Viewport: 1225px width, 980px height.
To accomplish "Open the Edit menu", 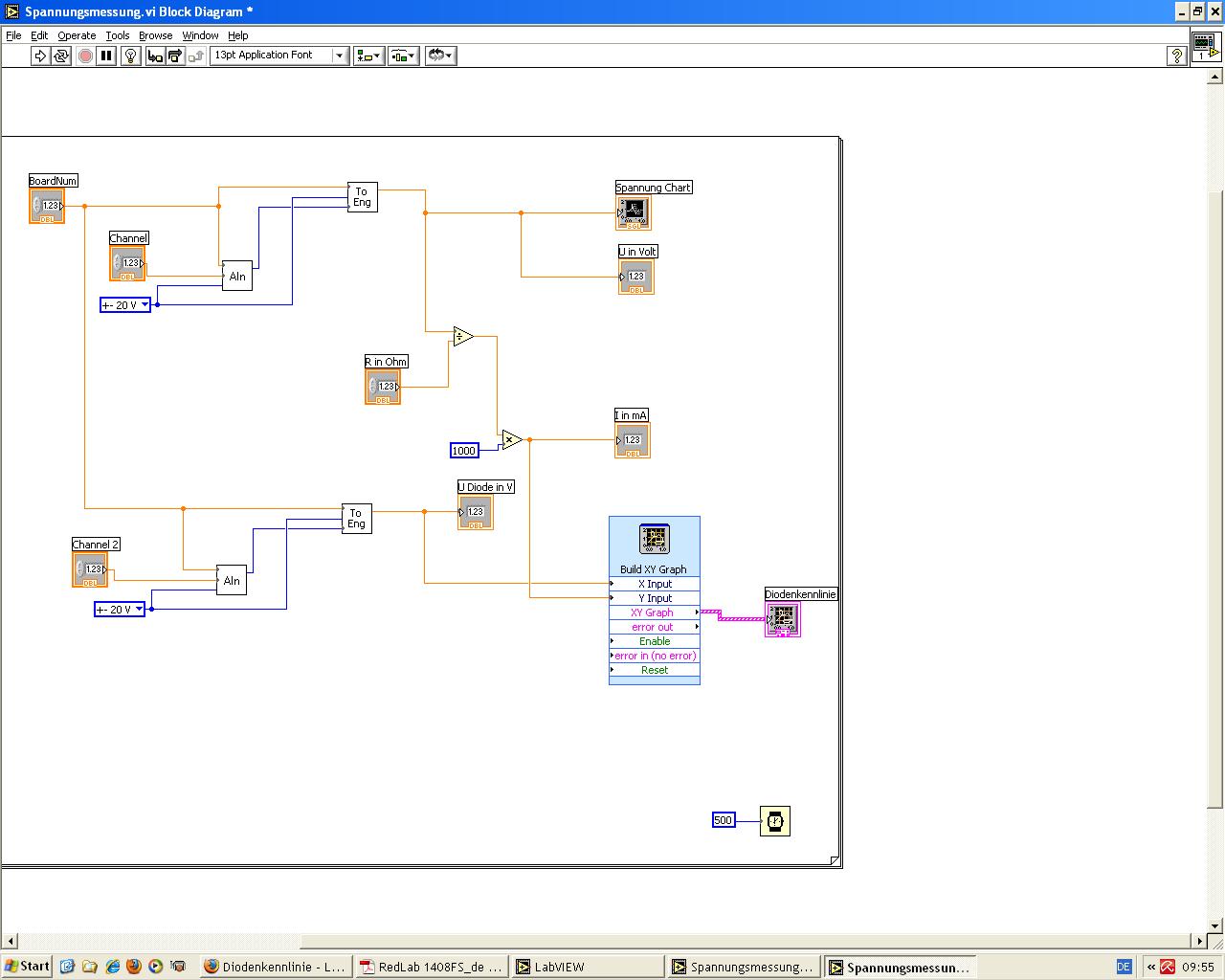I will (x=39, y=35).
